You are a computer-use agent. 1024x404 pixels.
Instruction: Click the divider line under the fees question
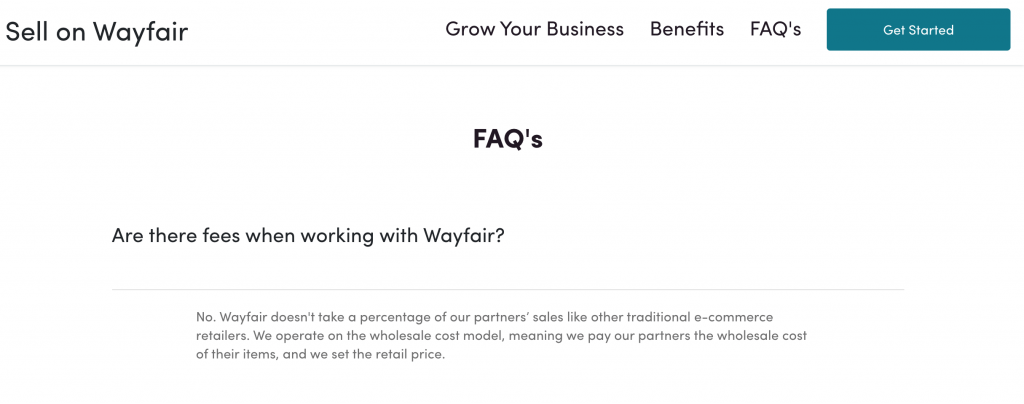click(507, 289)
